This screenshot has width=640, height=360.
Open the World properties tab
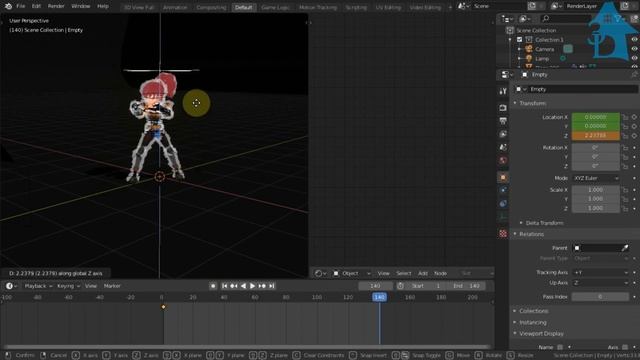coord(503,160)
